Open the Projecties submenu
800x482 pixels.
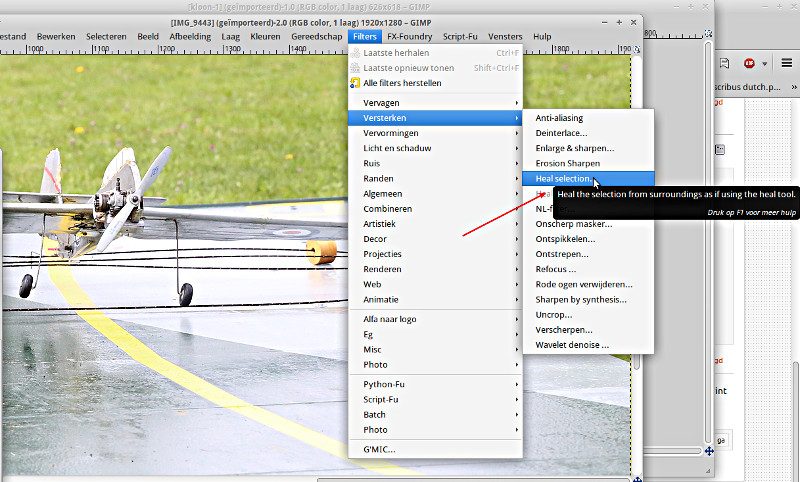pos(435,254)
